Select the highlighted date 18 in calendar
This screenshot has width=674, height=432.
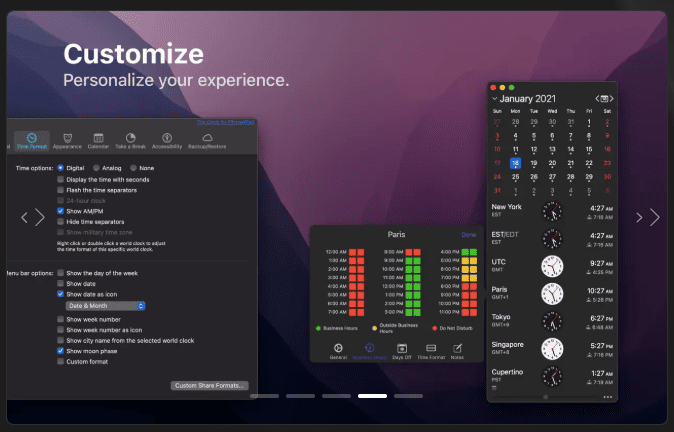(x=515, y=163)
